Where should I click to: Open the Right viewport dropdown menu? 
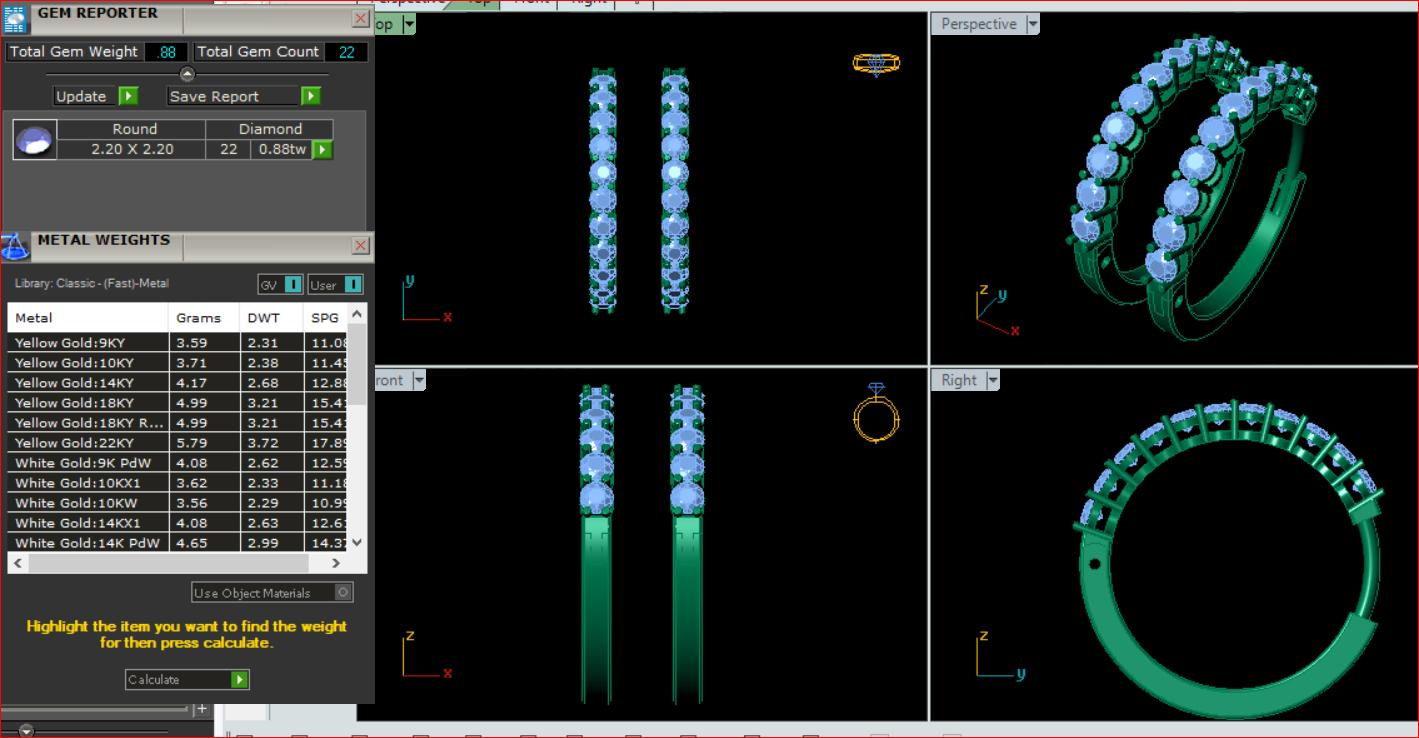(x=993, y=380)
